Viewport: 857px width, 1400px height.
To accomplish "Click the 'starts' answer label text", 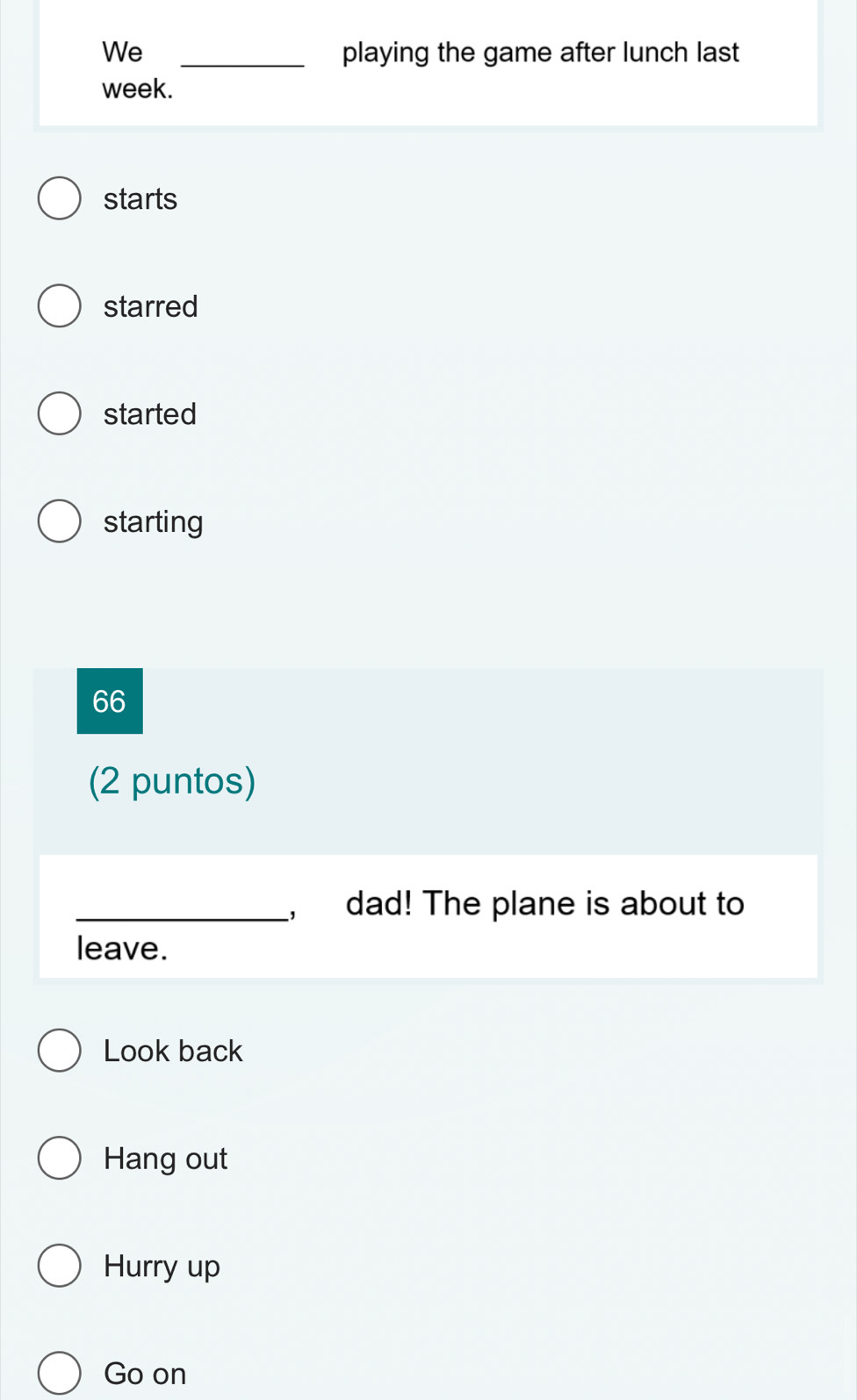I will click(x=140, y=199).
